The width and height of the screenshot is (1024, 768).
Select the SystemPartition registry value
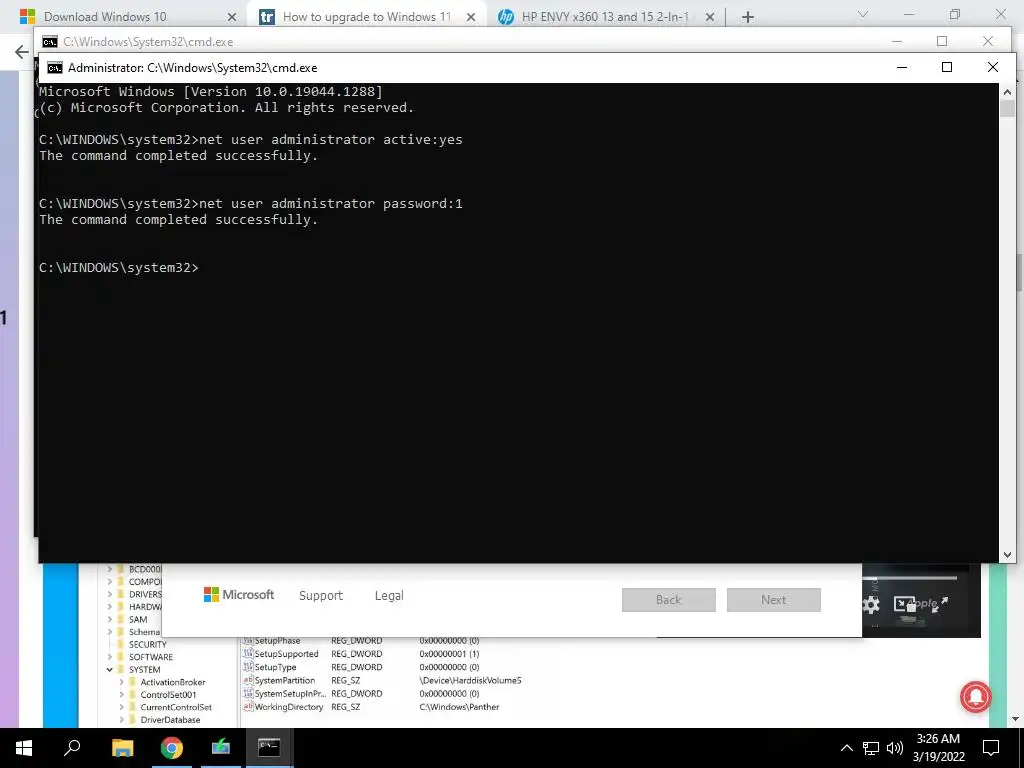tap(284, 680)
